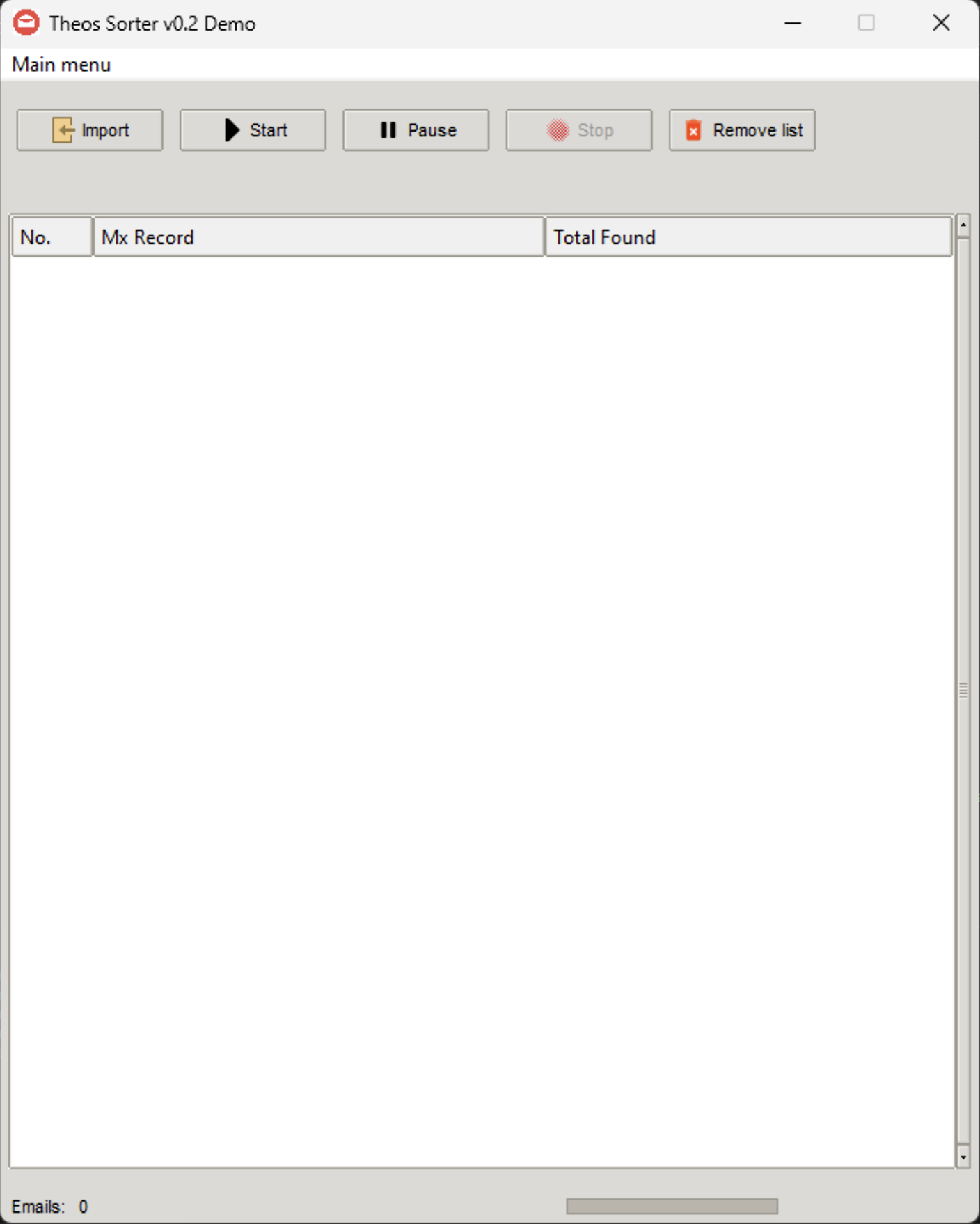The image size is (980, 1224).
Task: Click the scrollbar up arrow
Action: click(x=963, y=225)
